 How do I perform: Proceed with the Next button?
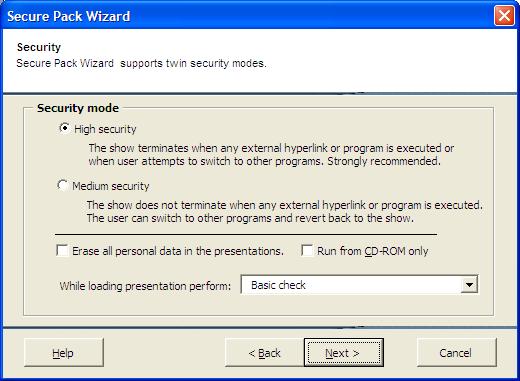pos(344,353)
